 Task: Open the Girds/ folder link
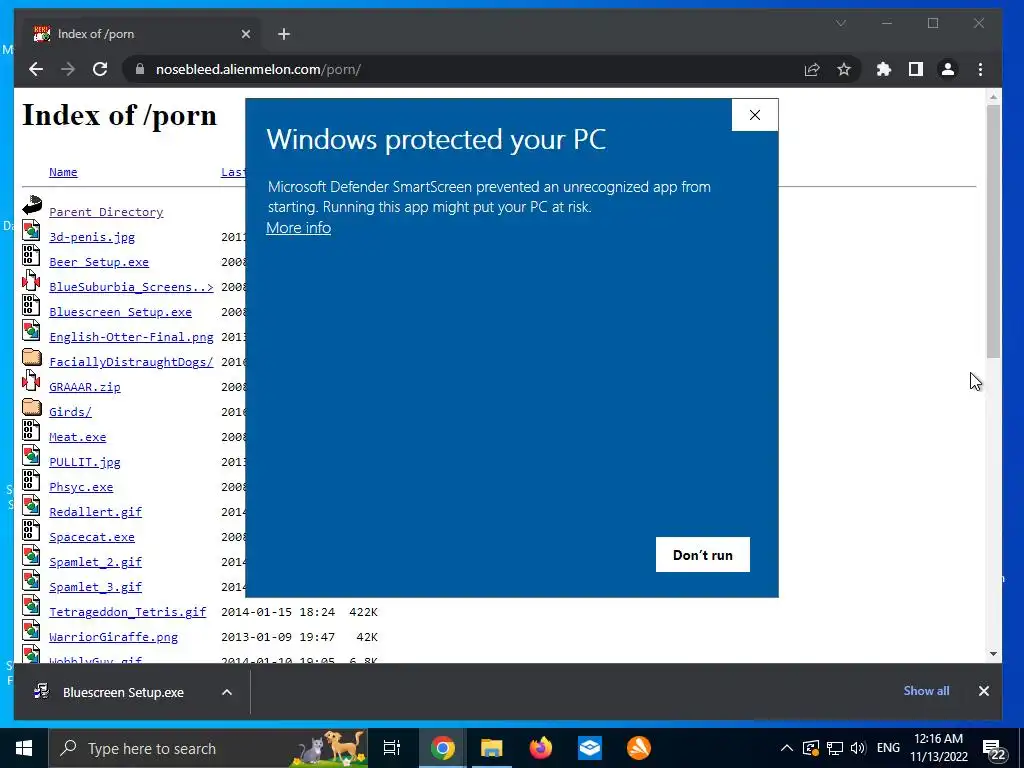pyautogui.click(x=71, y=412)
